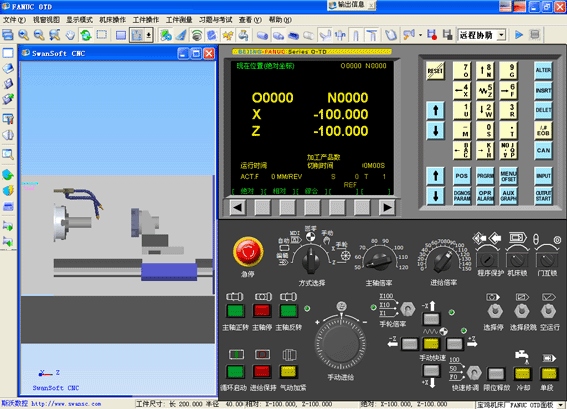Toggle the single block yellow button
Screen dimensions: 567x409
[x=548, y=374]
